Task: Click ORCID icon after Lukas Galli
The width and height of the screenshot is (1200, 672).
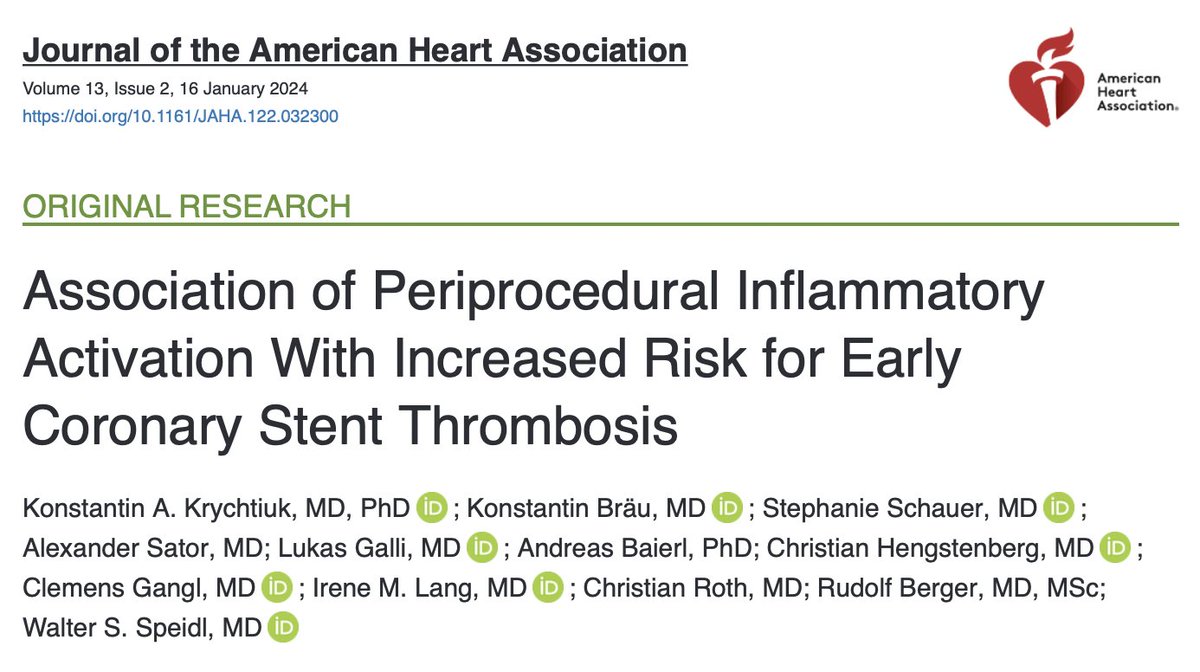Action: coord(483,548)
